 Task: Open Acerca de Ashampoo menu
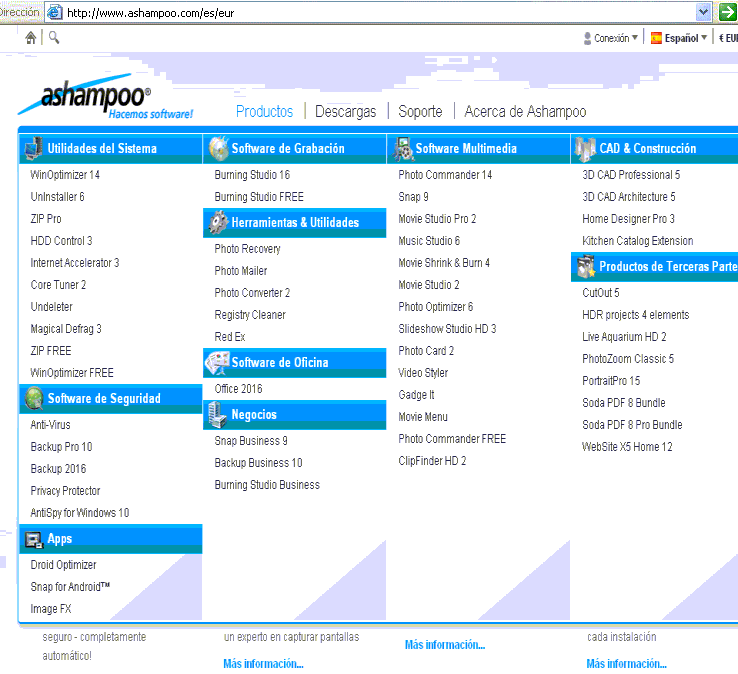[525, 112]
